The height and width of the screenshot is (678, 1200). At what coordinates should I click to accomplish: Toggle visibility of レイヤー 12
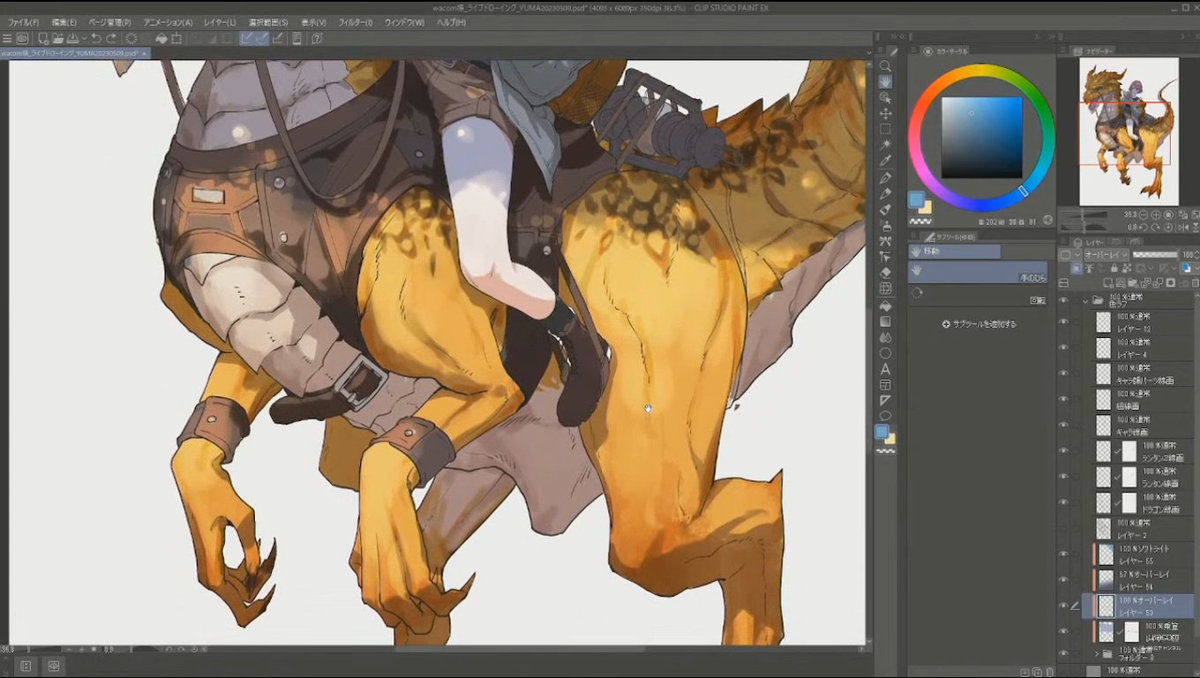[x=1063, y=321]
